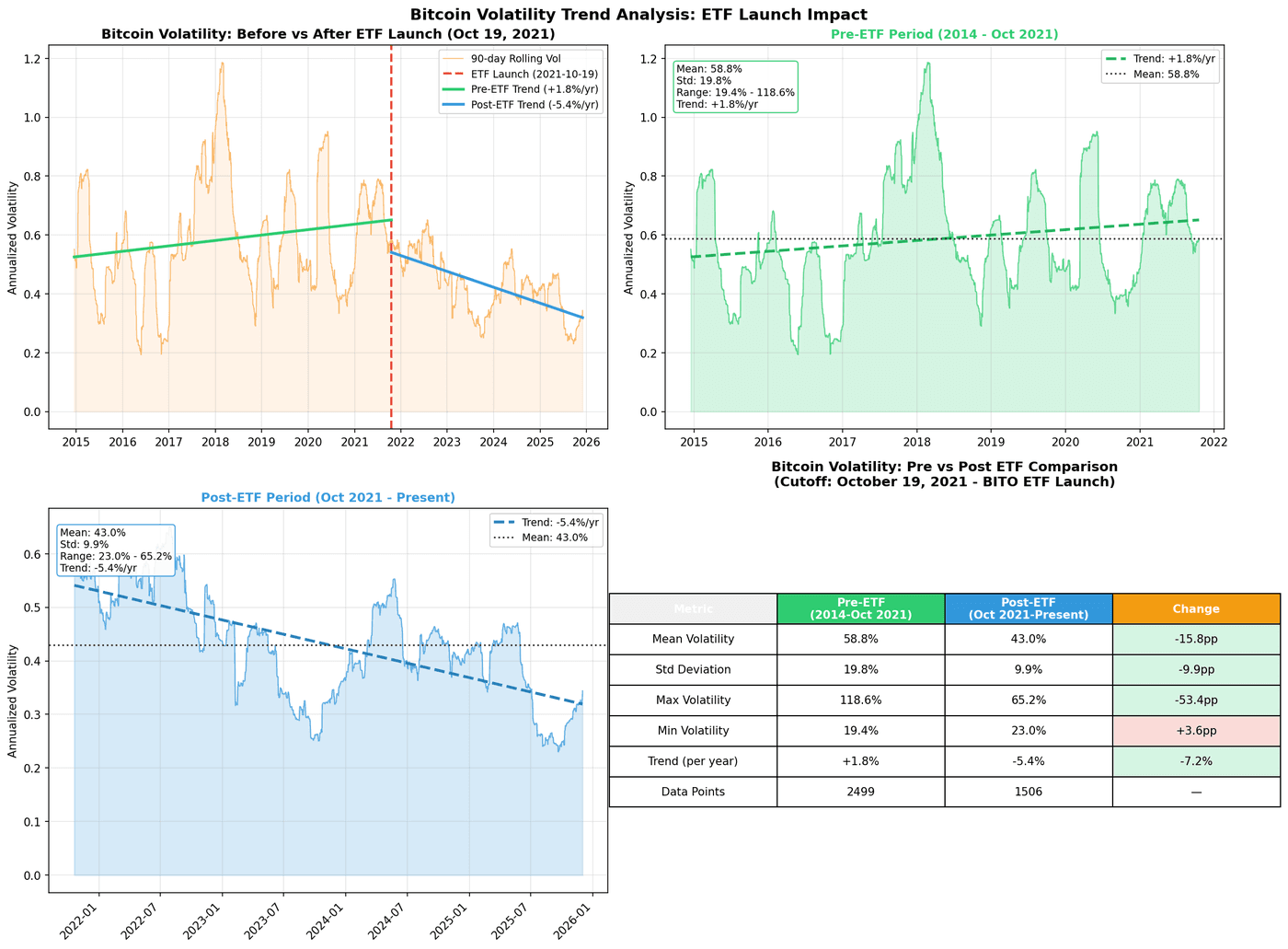Click the -53.4pp Max Volatility change cell
Image resolution: width=1288 pixels, height=949 pixels.
click(x=1195, y=700)
